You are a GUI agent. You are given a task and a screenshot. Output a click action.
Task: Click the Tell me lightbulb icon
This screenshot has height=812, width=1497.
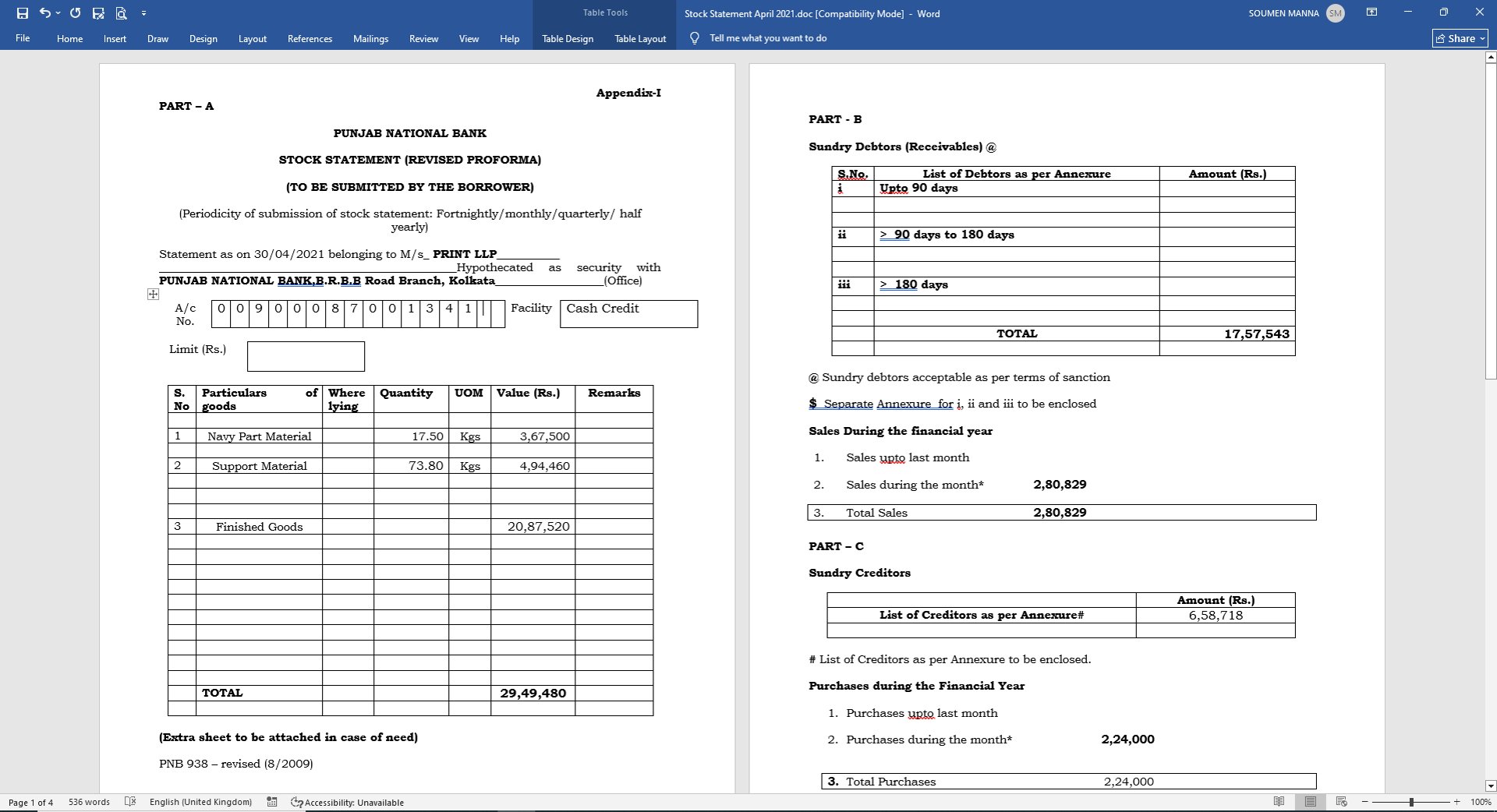[x=694, y=38]
